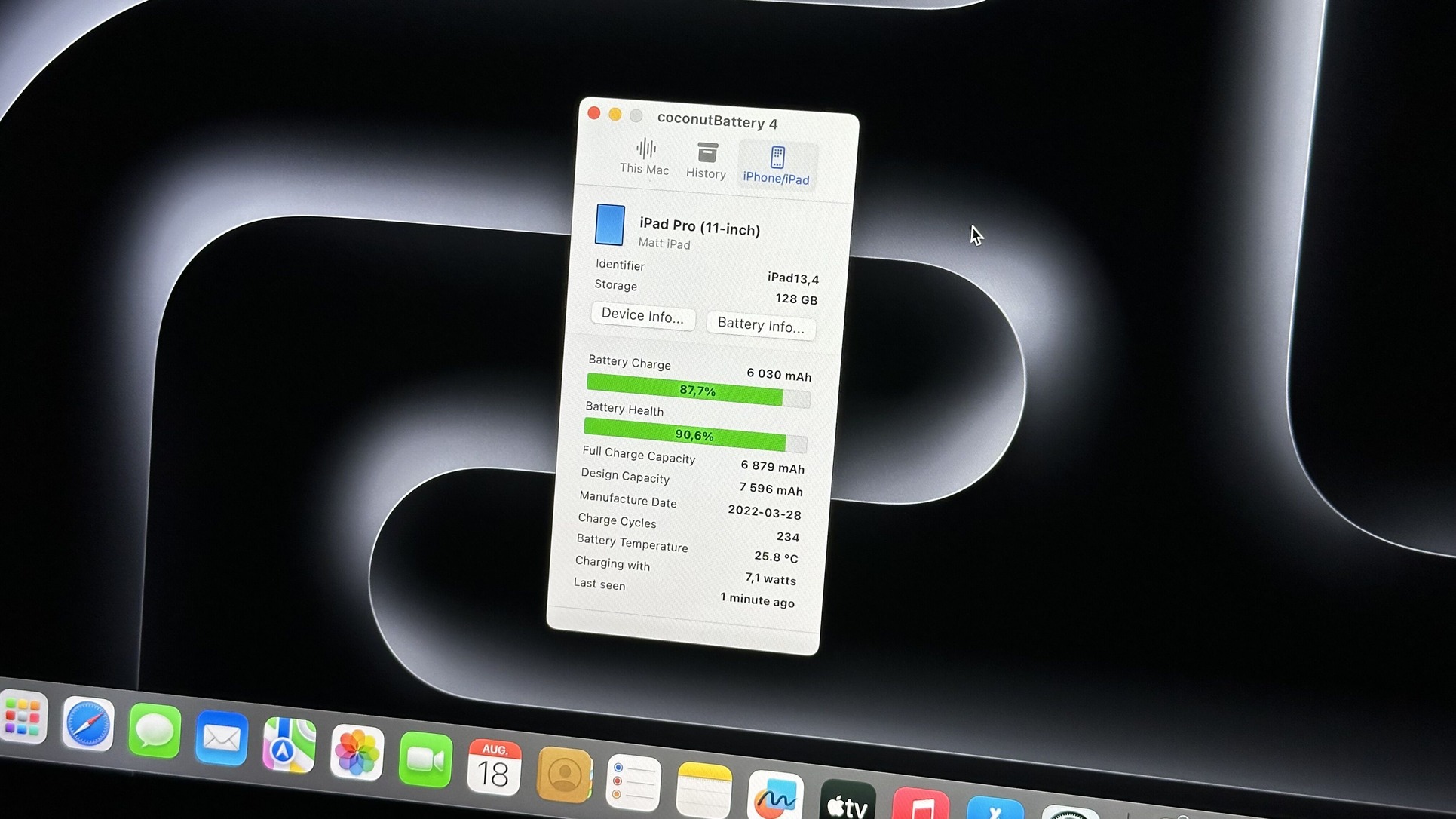Open Messages in the dock
The image size is (1456, 819).
click(155, 732)
